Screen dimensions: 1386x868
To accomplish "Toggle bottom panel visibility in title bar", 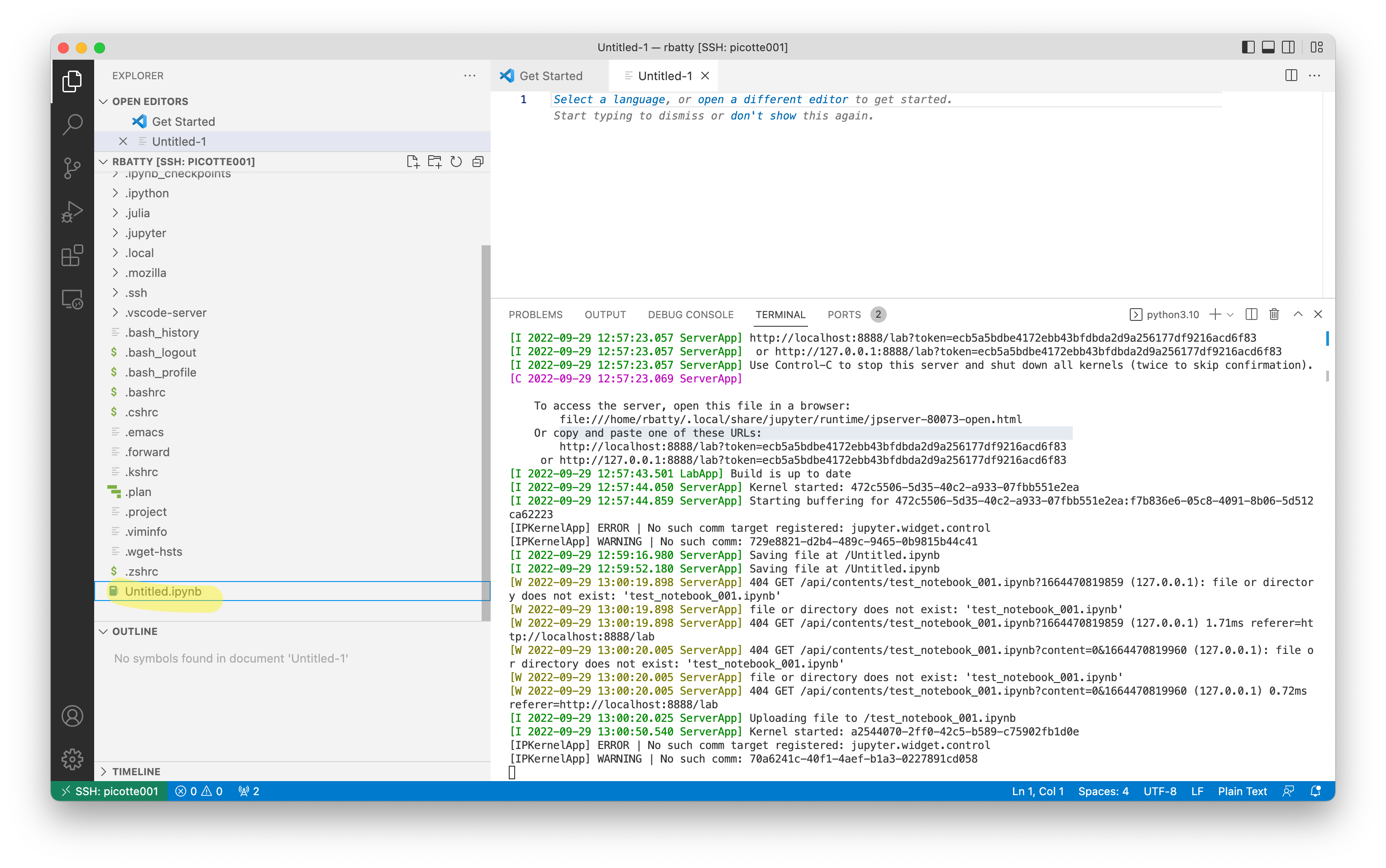I will point(1268,47).
